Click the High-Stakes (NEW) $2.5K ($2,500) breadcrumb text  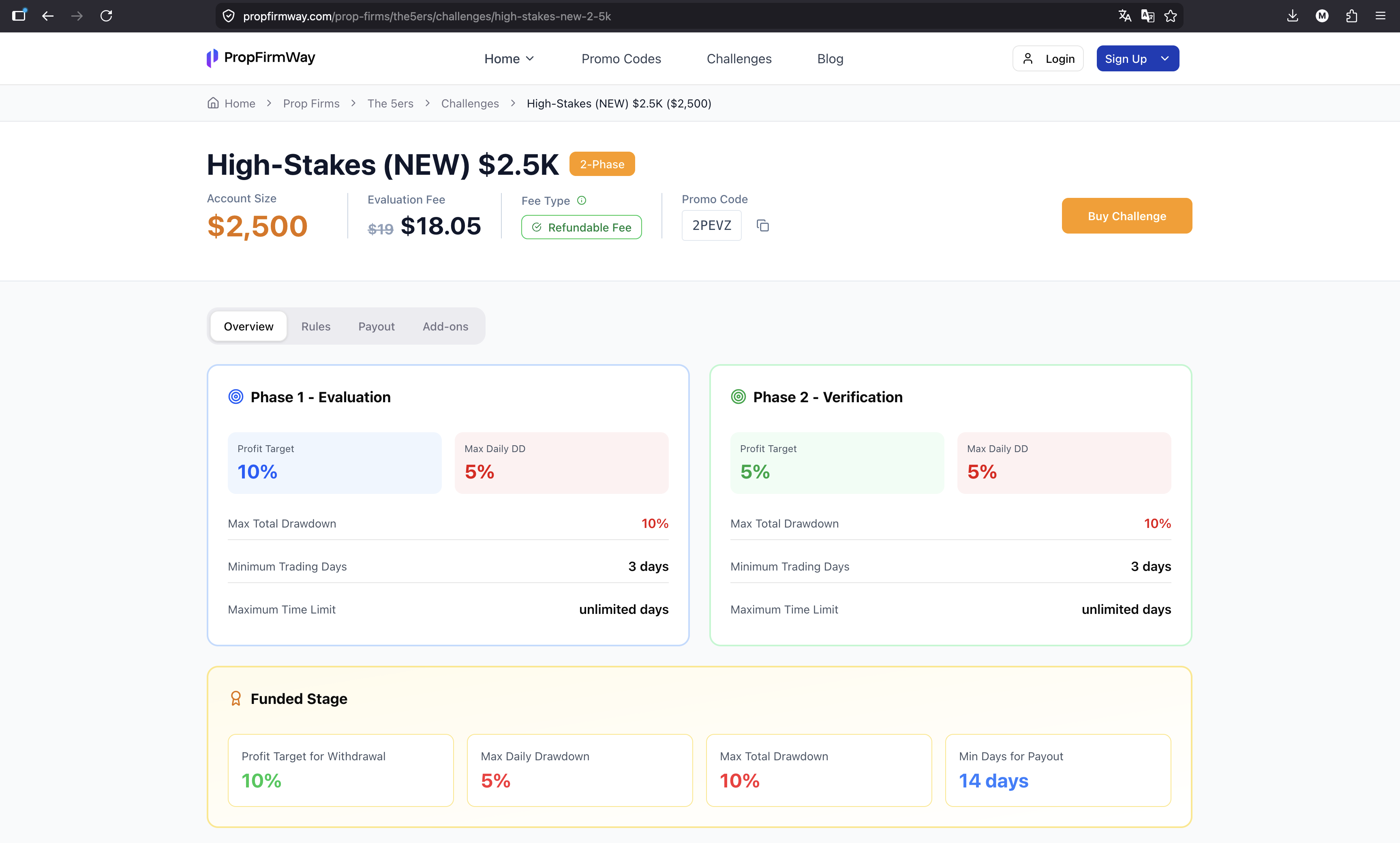pyautogui.click(x=619, y=103)
